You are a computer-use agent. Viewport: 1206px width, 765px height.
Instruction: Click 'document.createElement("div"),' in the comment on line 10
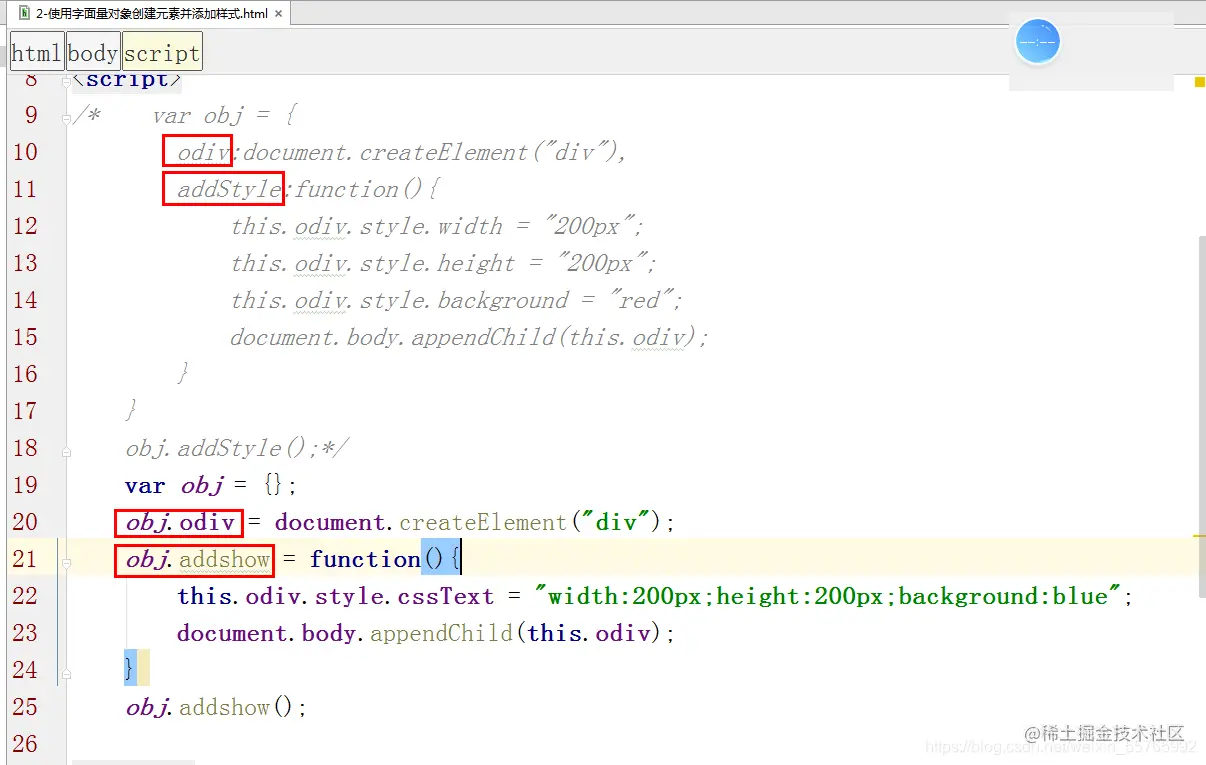pyautogui.click(x=434, y=153)
